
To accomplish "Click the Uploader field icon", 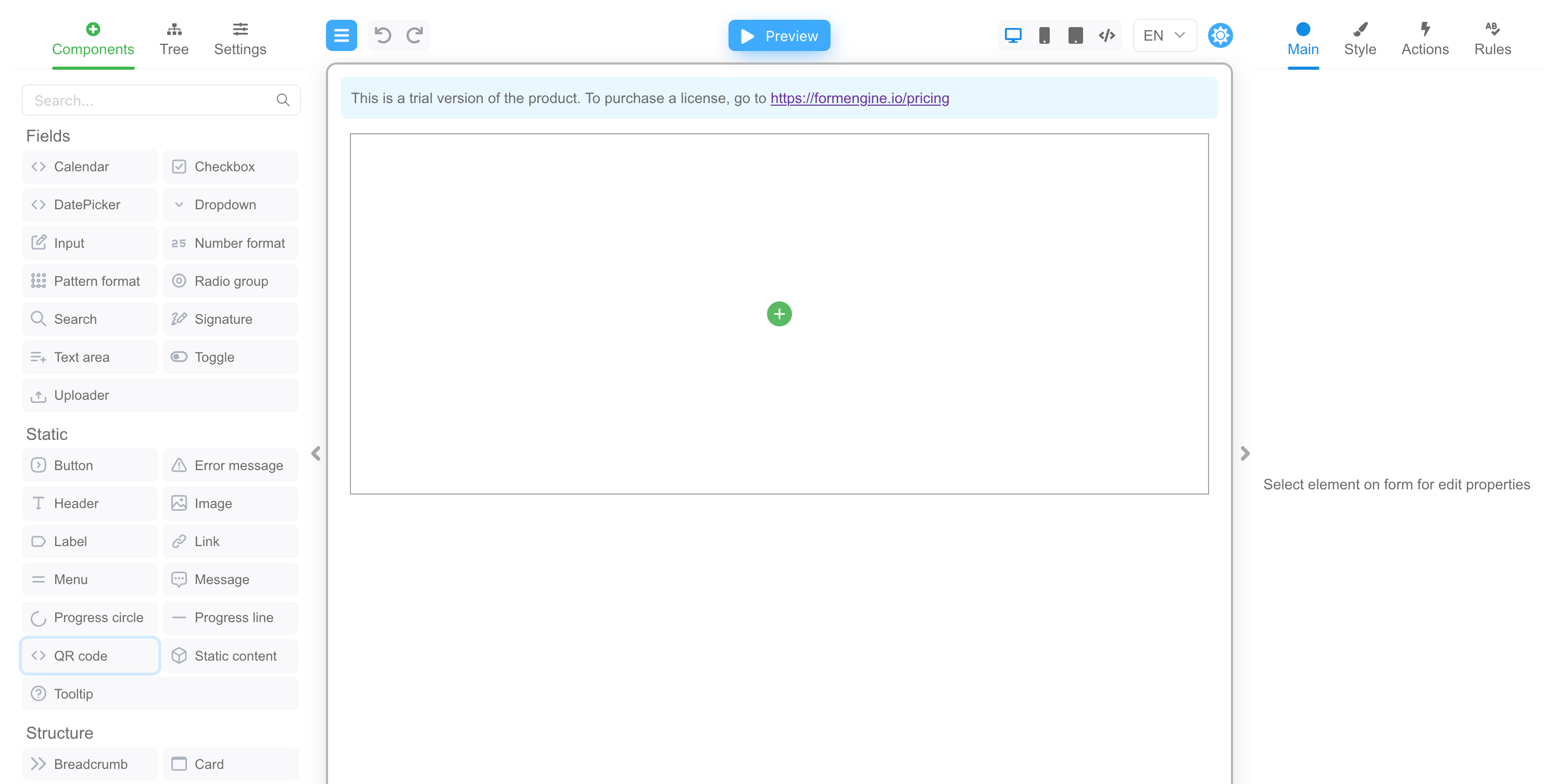I will point(37,395).
